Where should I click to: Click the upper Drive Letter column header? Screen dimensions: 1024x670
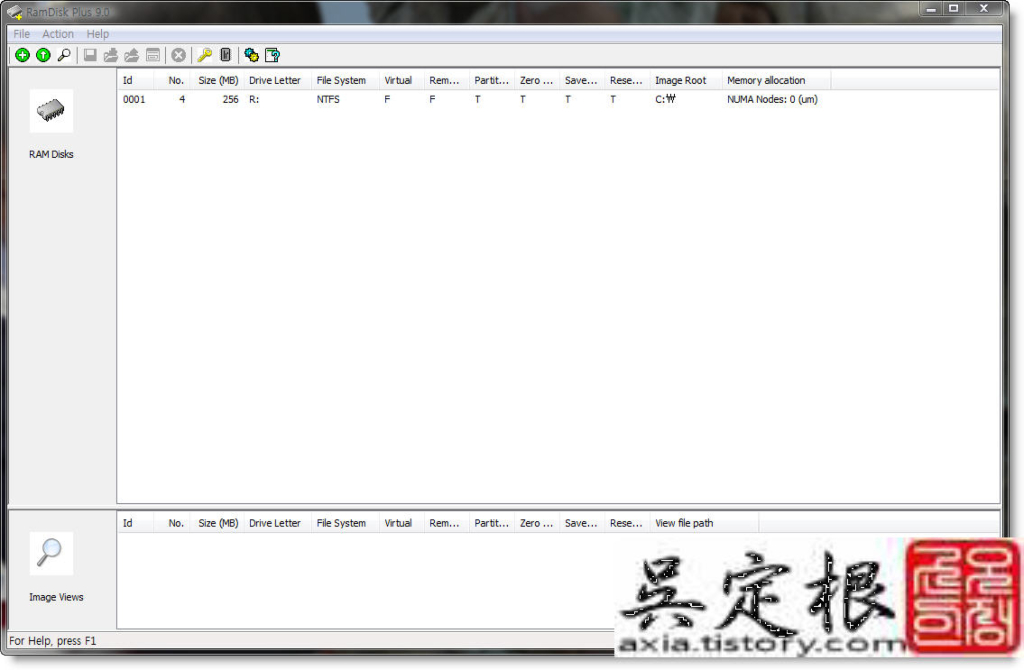click(278, 80)
